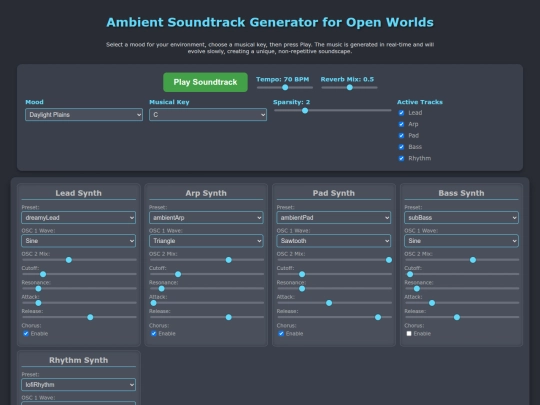Click Lead Synth Resonance slider
The height and width of the screenshot is (405, 540).
pyautogui.click(x=79, y=289)
